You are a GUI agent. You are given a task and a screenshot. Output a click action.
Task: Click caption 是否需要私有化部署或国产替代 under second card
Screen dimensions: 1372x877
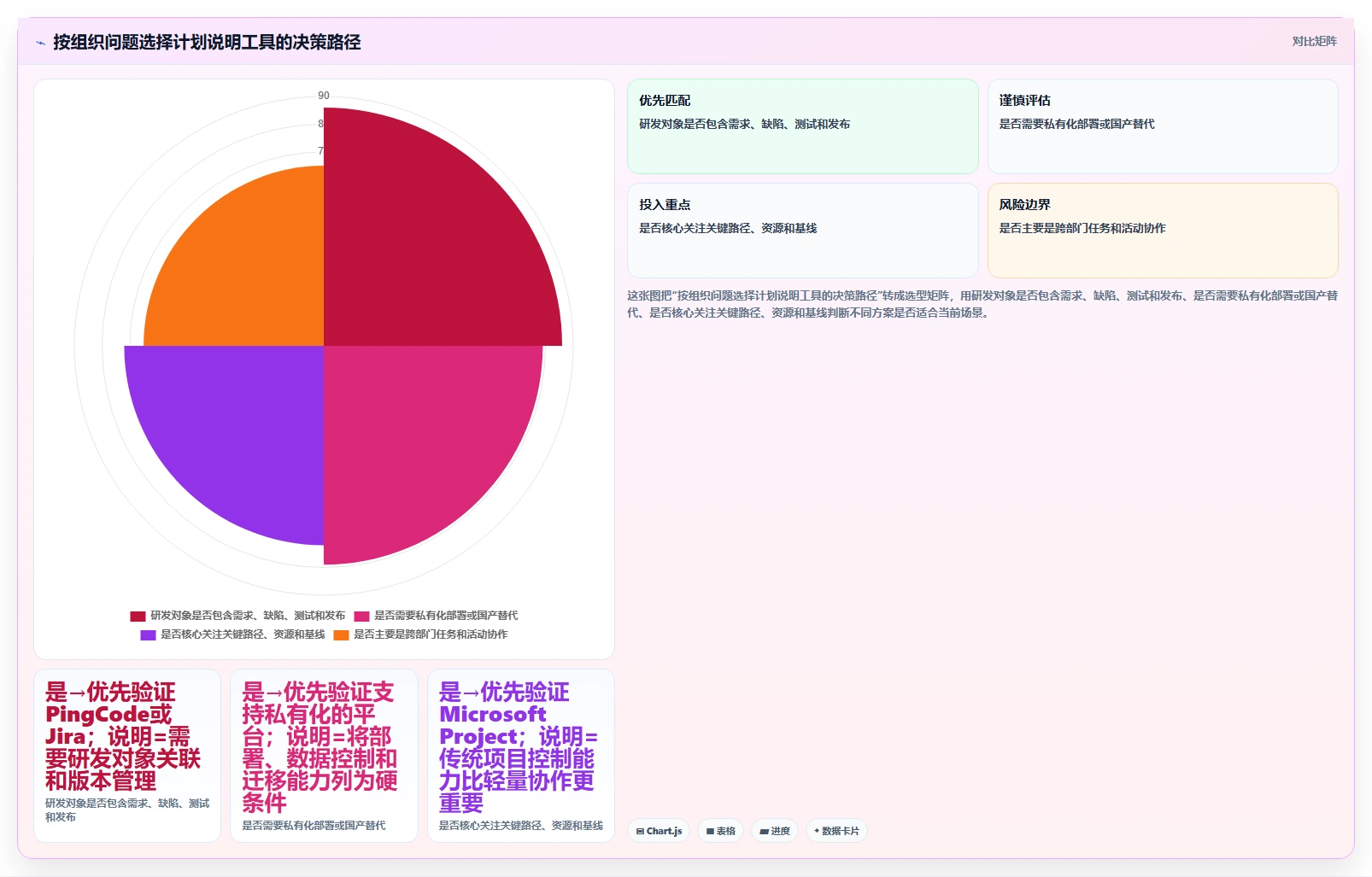point(314,826)
